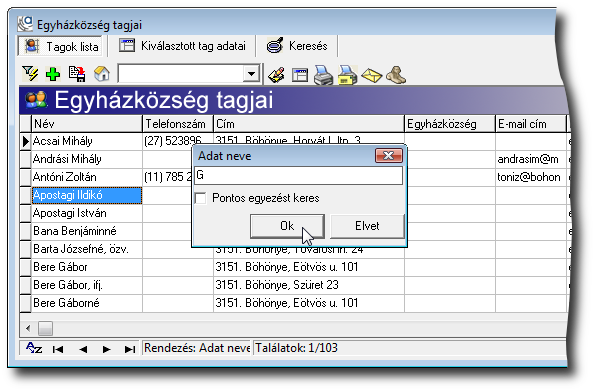Screen dimensions: 606x391
Task: Enable Pontos egyezést keres checkbox
Action: coord(201,198)
